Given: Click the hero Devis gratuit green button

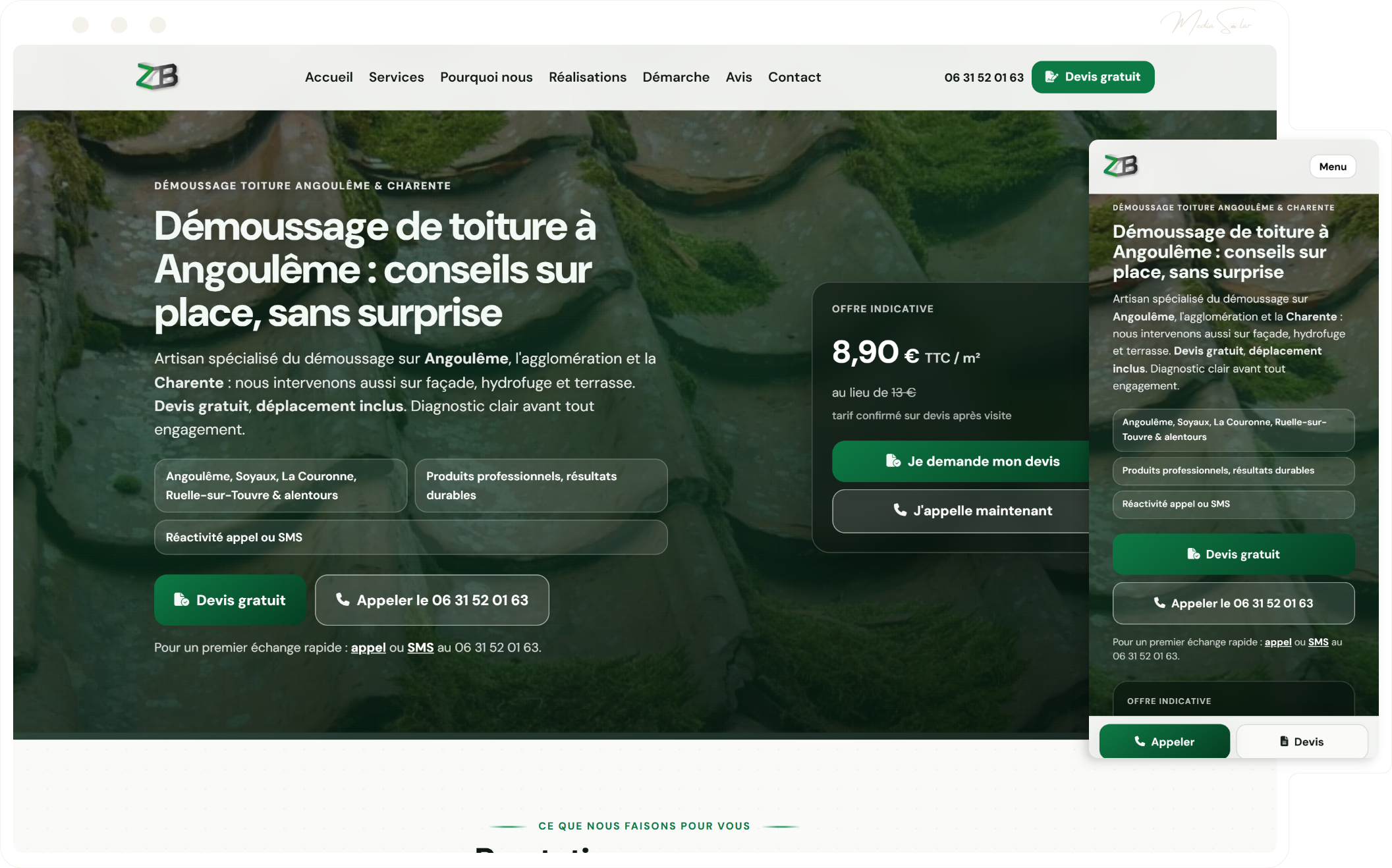Looking at the screenshot, I should [x=230, y=600].
